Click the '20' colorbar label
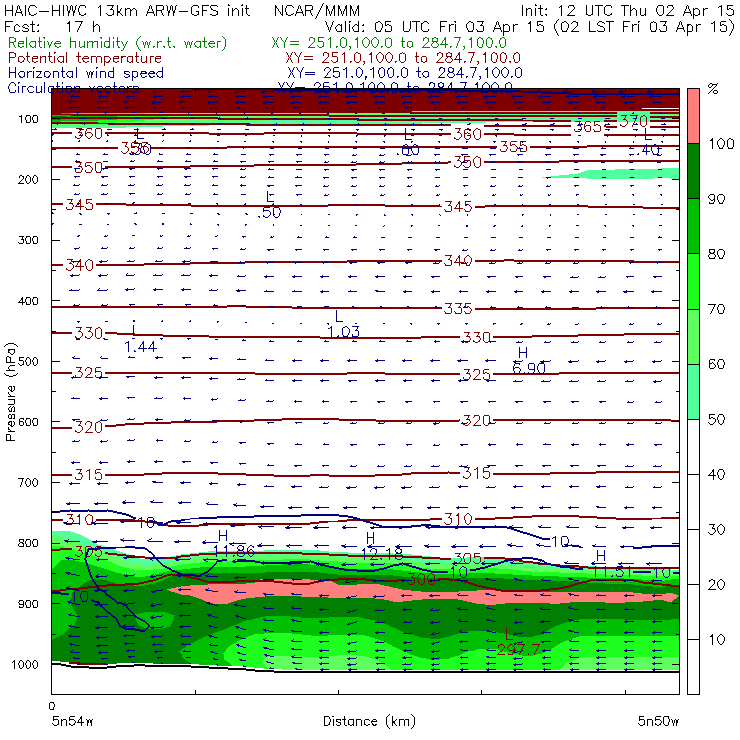 (716, 585)
